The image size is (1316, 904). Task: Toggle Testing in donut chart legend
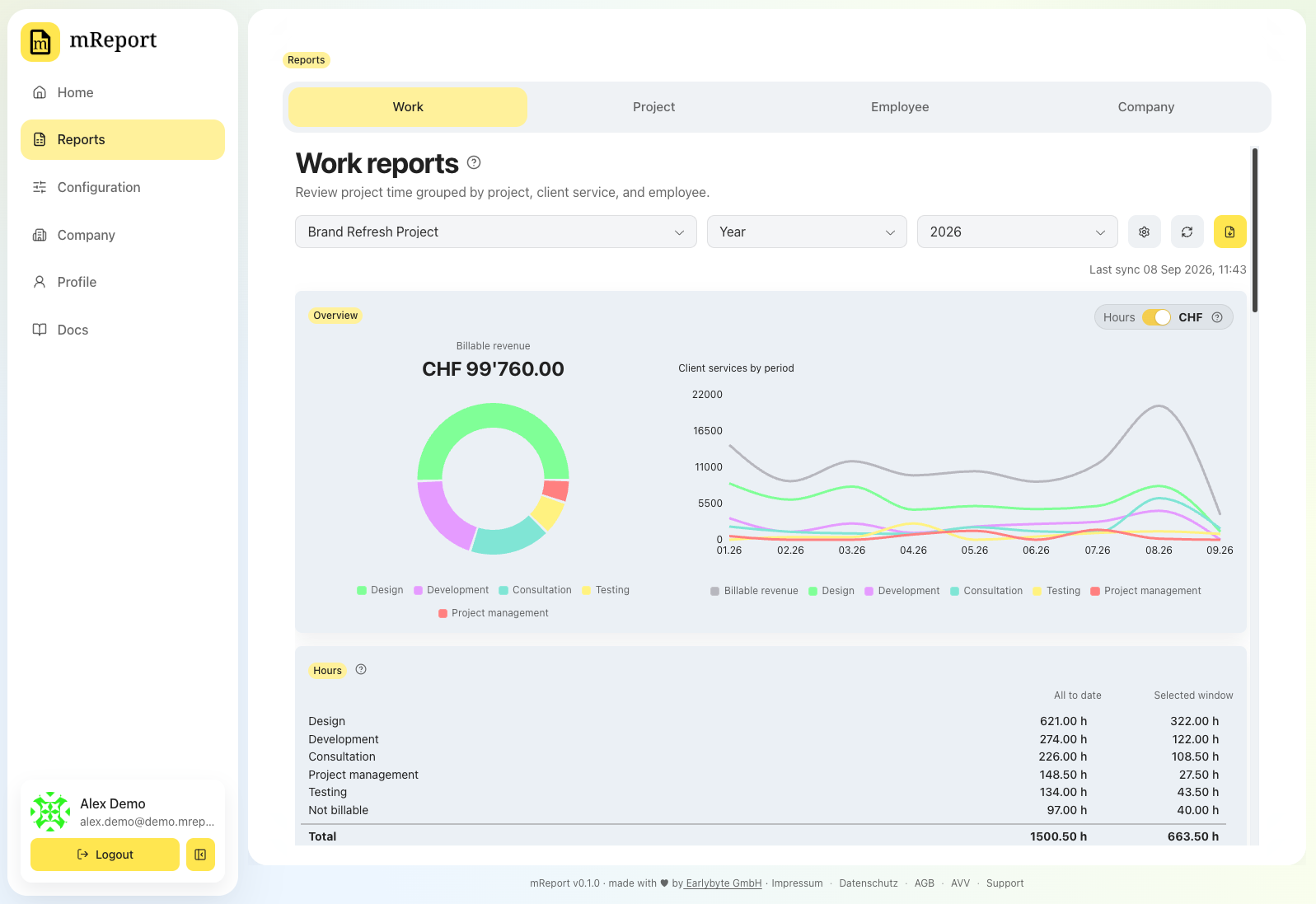[605, 590]
